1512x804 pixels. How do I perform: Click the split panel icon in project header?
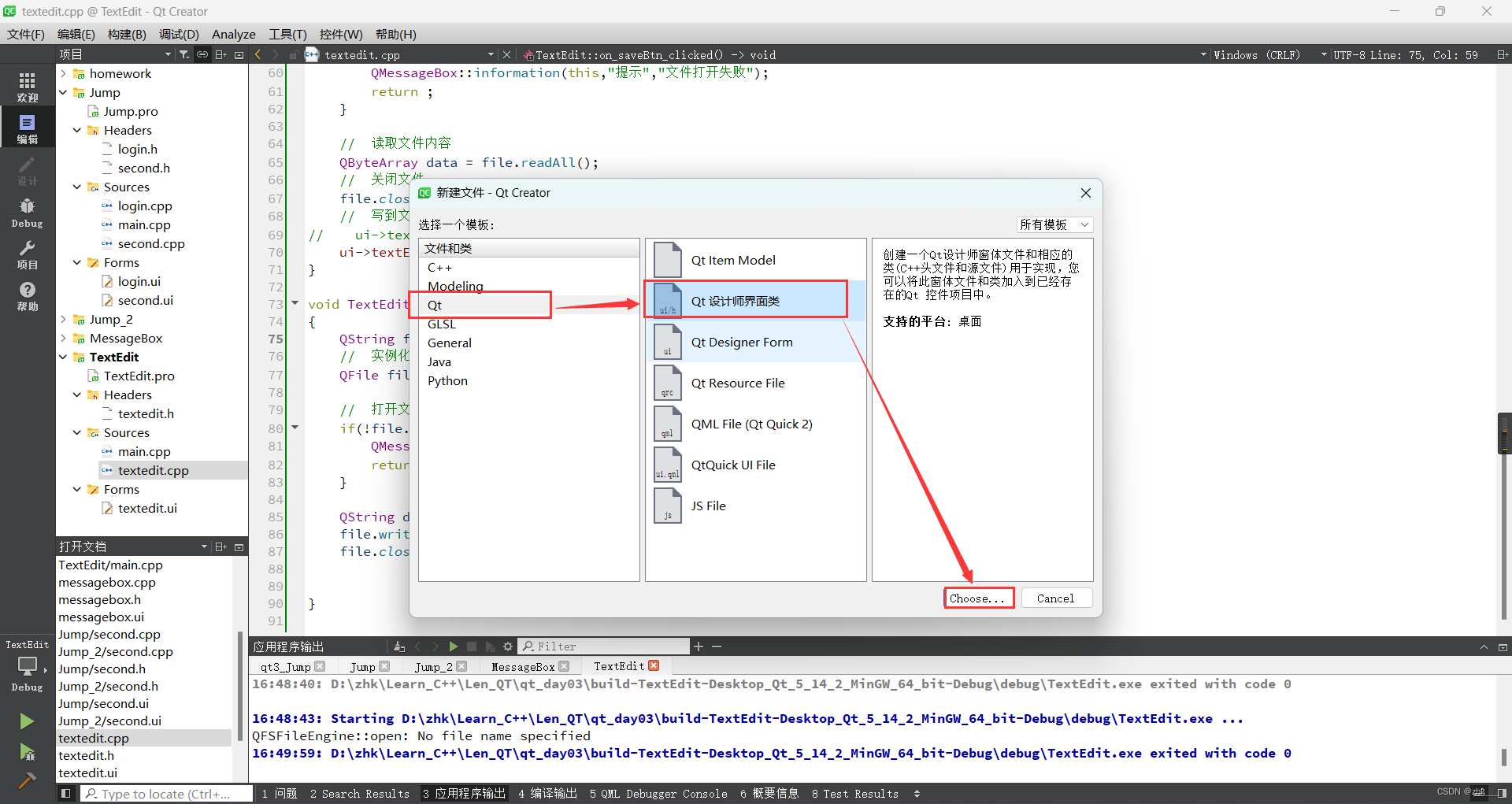click(221, 54)
